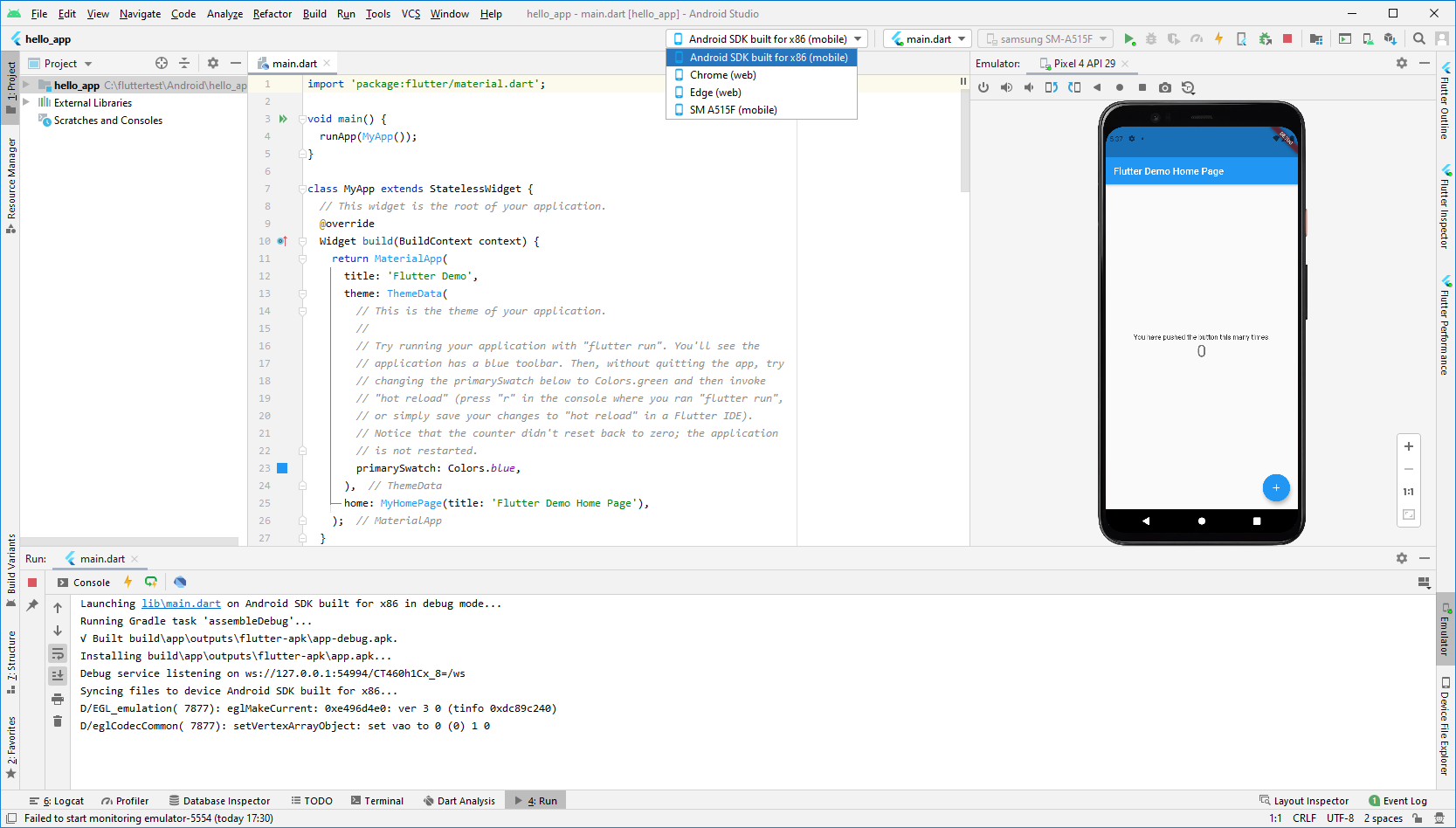Toggle Flutter Outline side panel
The height and width of the screenshot is (828, 1456).
click(1445, 100)
